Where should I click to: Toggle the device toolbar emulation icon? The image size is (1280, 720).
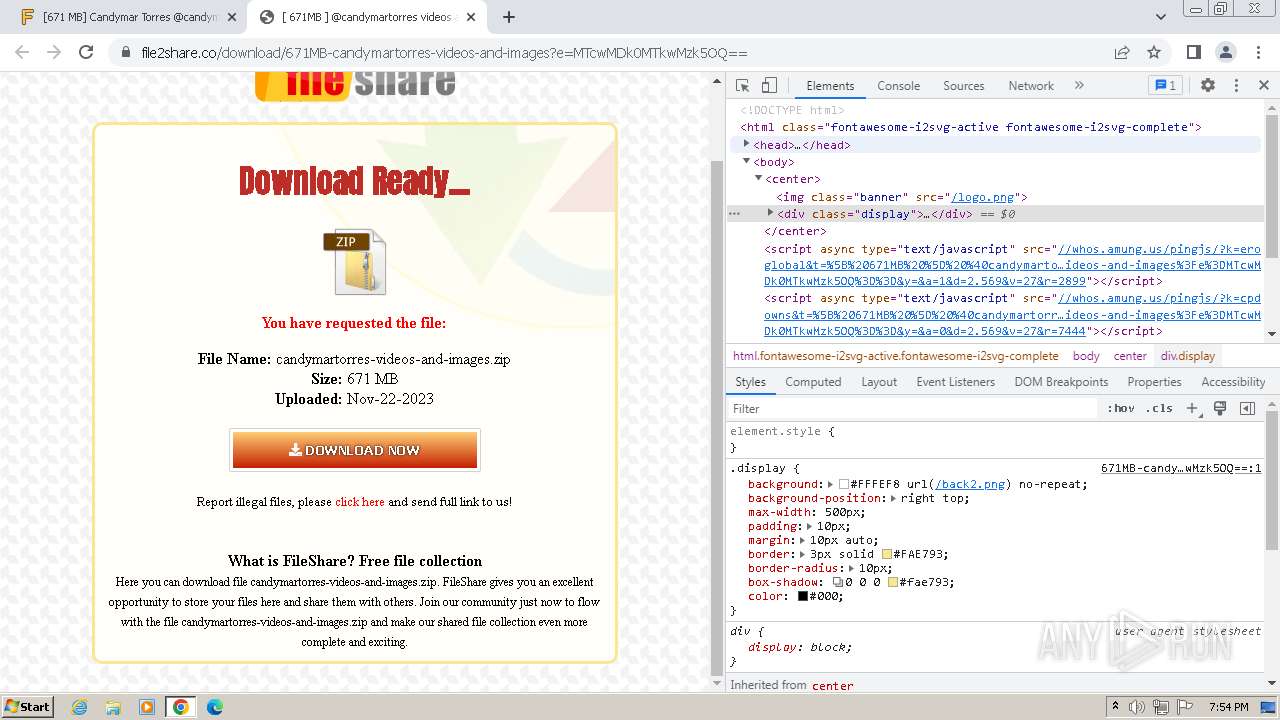[x=769, y=86]
